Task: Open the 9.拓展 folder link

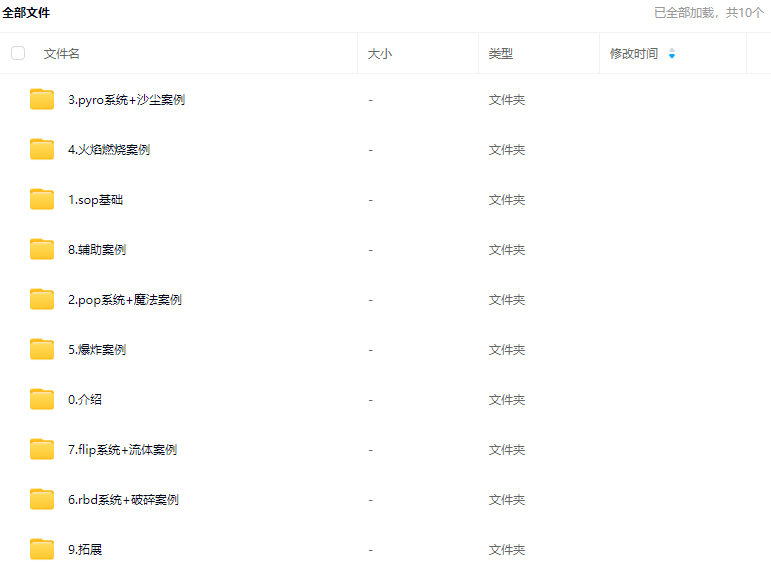Action: pyautogui.click(x=85, y=549)
